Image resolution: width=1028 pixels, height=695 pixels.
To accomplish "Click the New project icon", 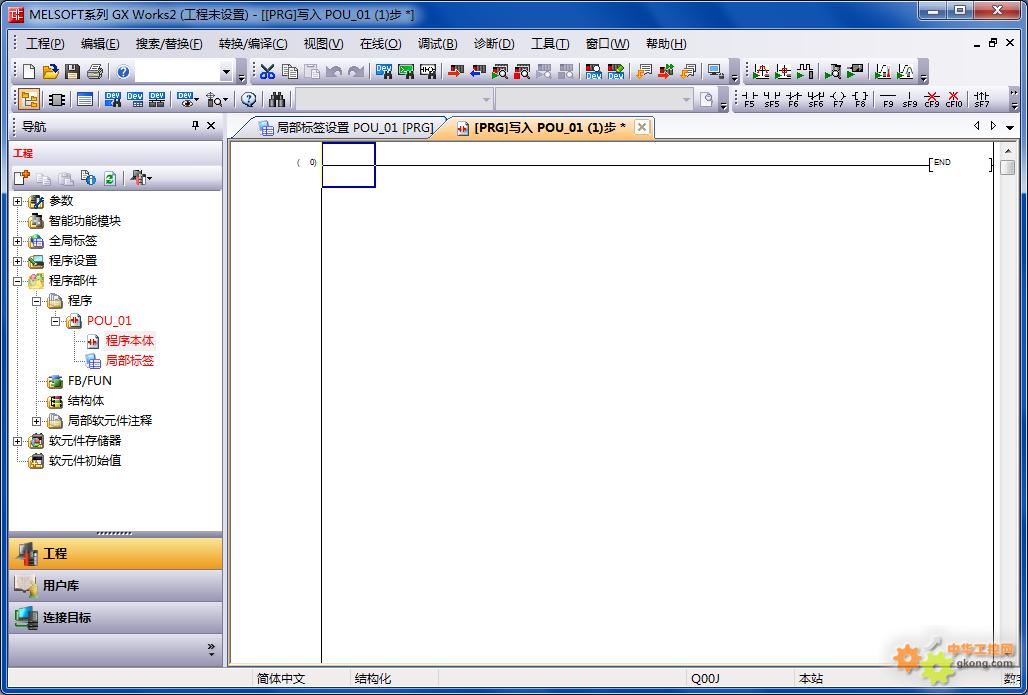I will tap(29, 71).
